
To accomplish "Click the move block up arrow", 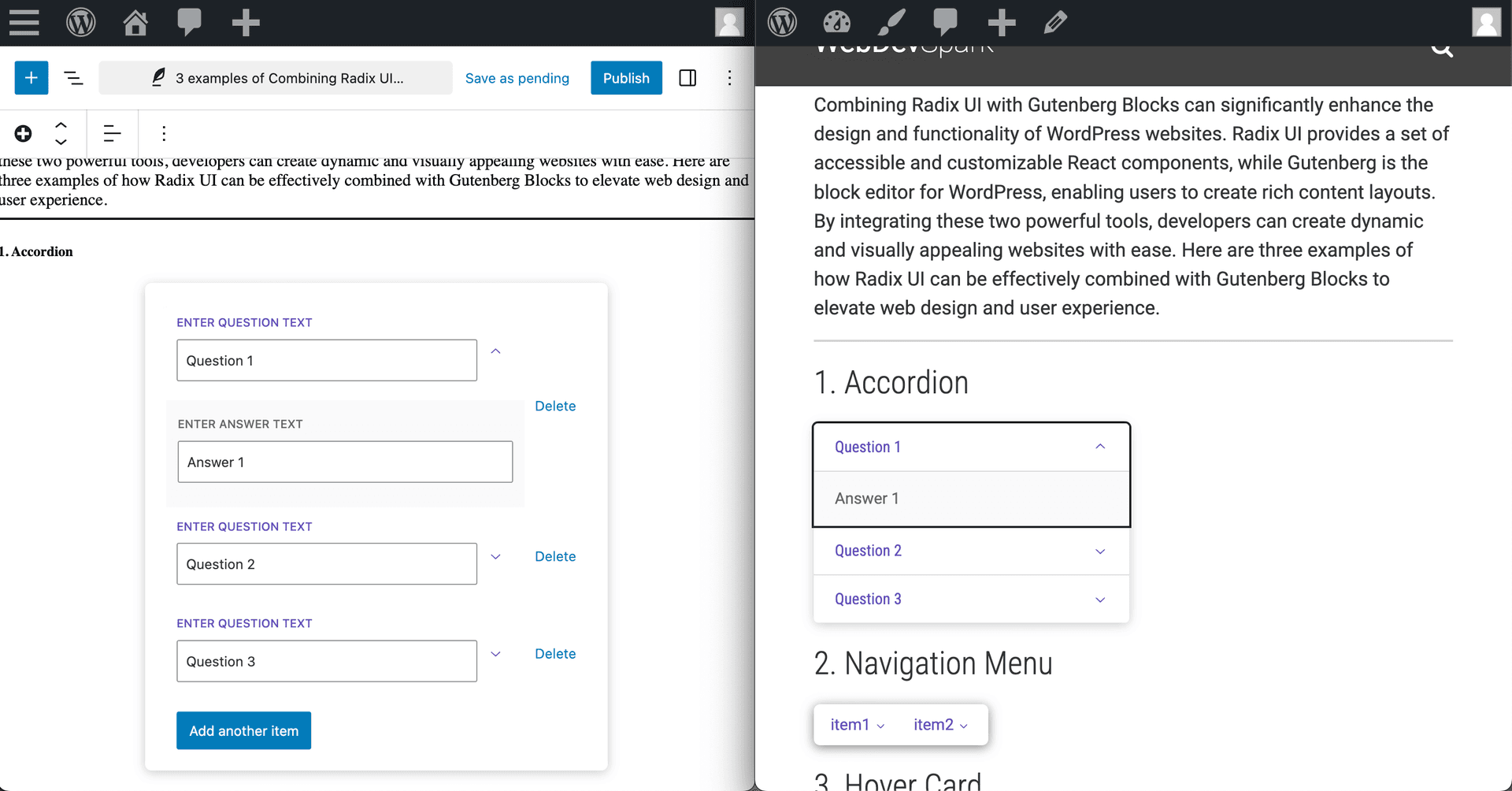I will click(x=61, y=124).
